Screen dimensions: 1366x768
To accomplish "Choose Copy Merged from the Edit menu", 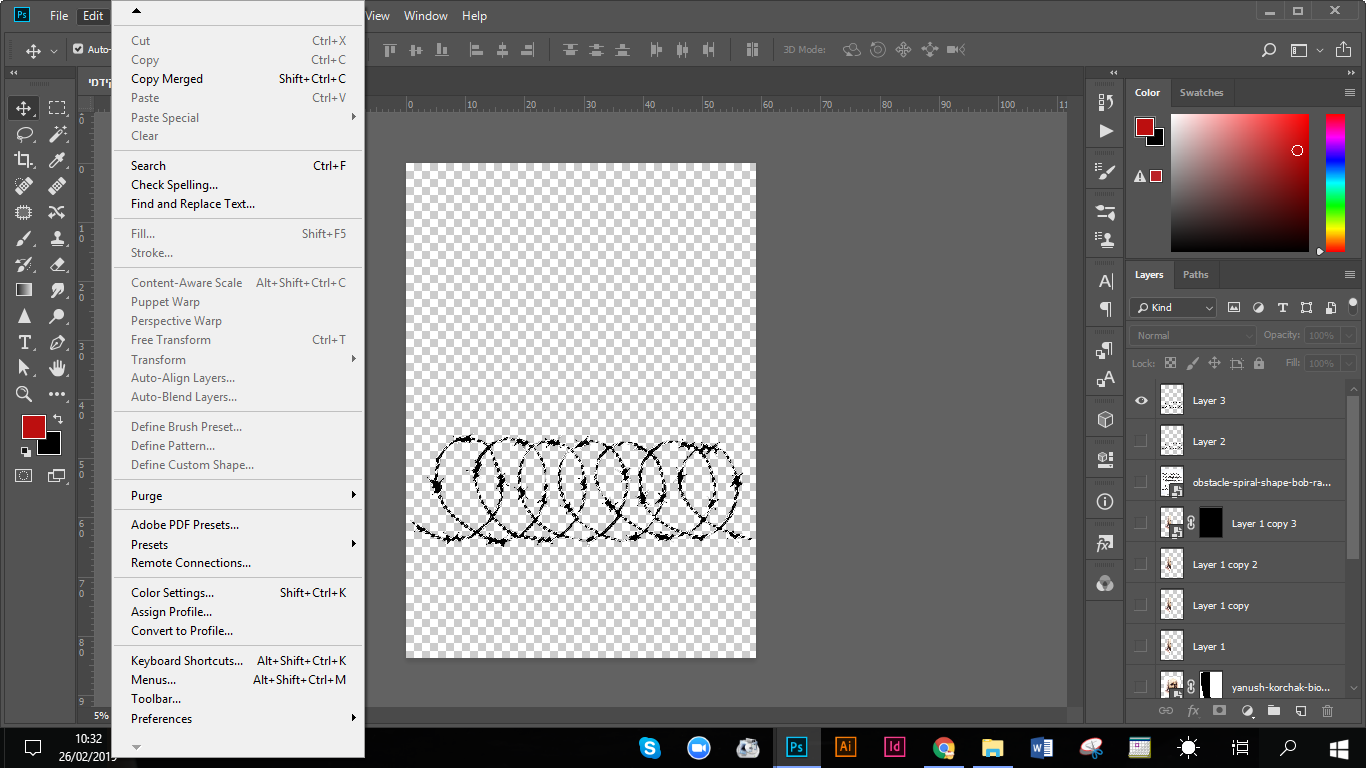I will [x=166, y=78].
